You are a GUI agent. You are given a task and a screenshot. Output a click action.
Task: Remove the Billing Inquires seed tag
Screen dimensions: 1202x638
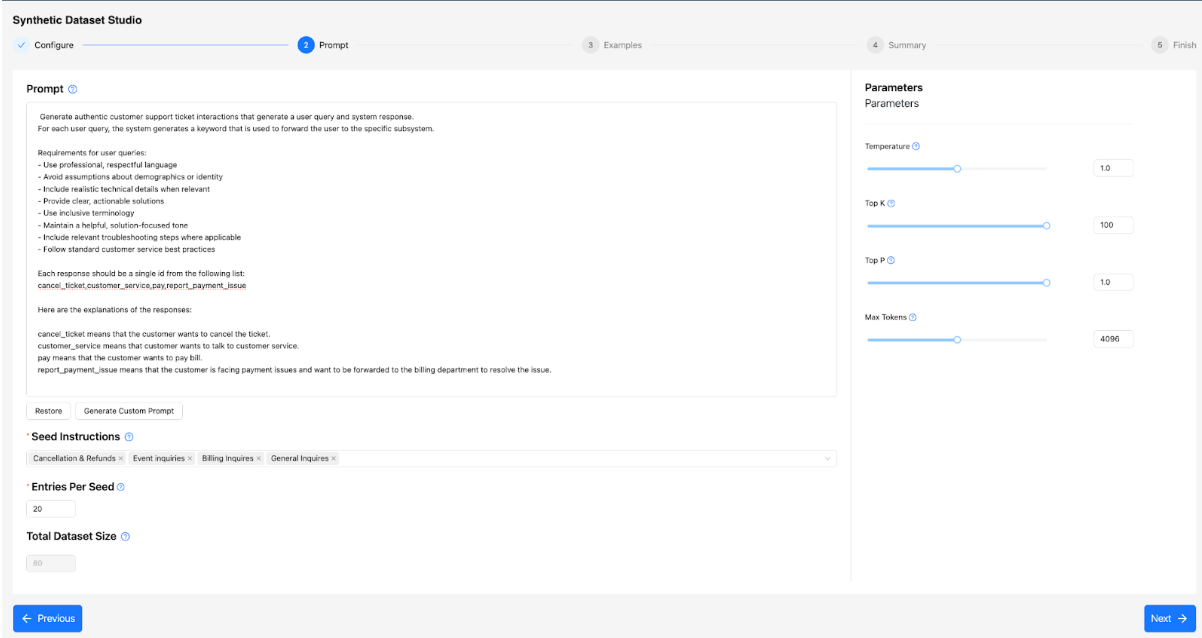coord(258,459)
